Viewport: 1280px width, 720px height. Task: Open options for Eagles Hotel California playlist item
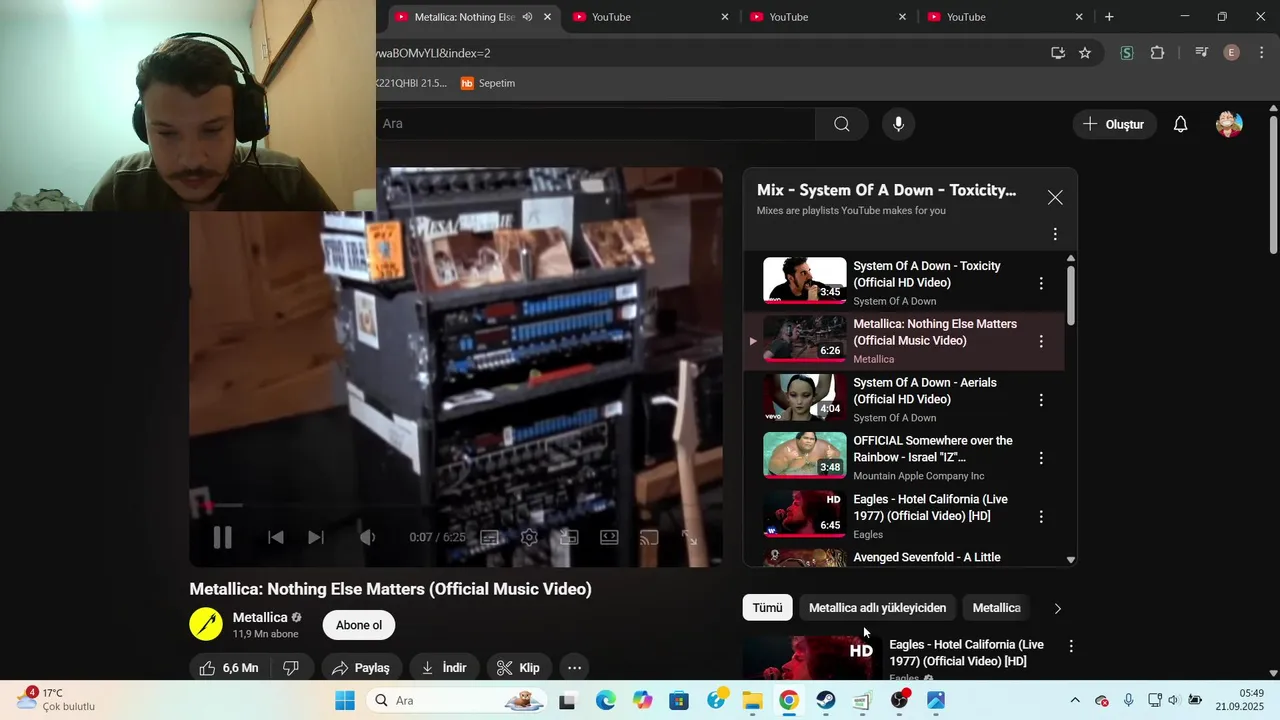click(x=1041, y=517)
